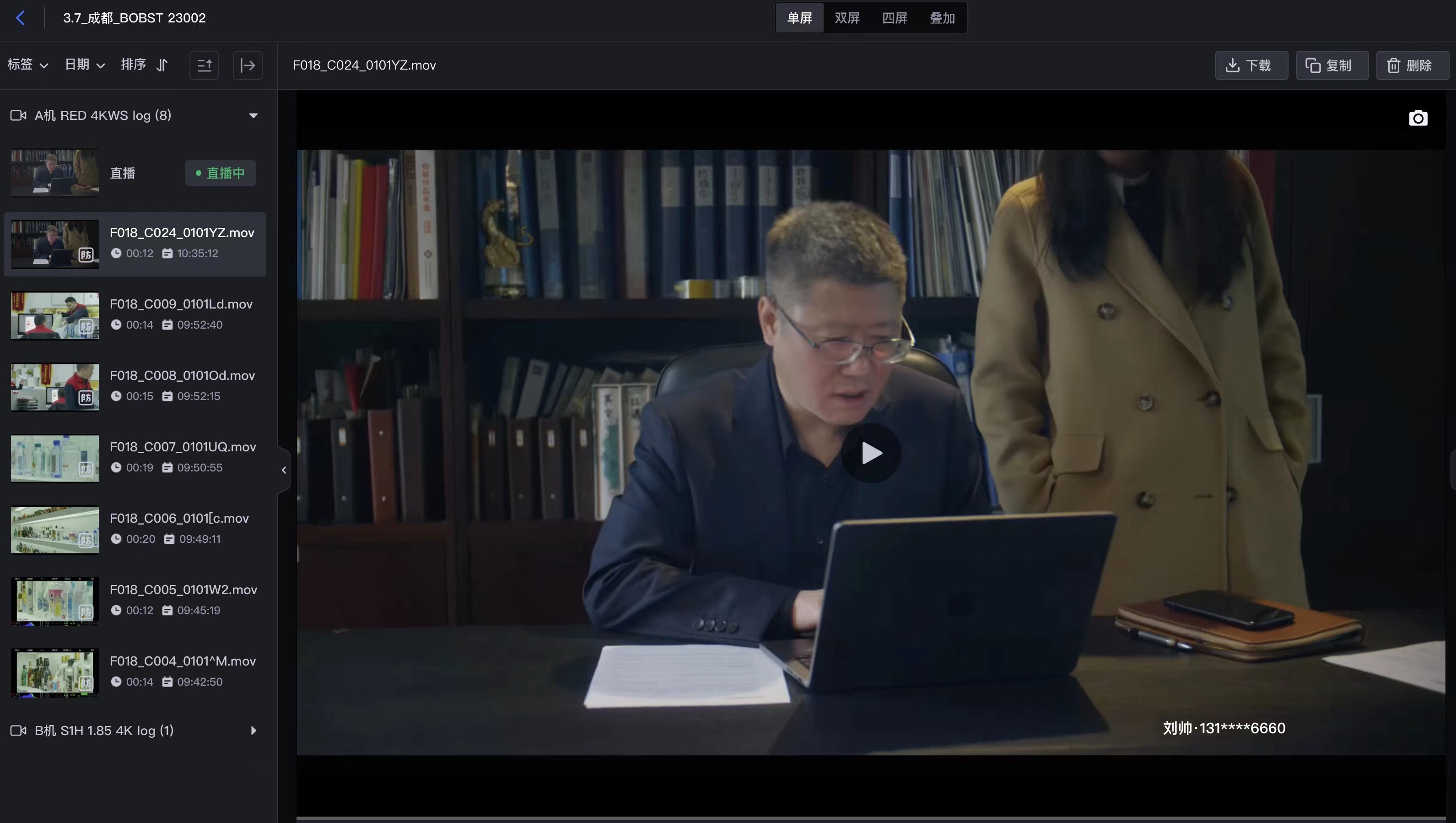Screen dimensions: 1456x823
Task: Play the video with the center play button
Action: pos(871,453)
